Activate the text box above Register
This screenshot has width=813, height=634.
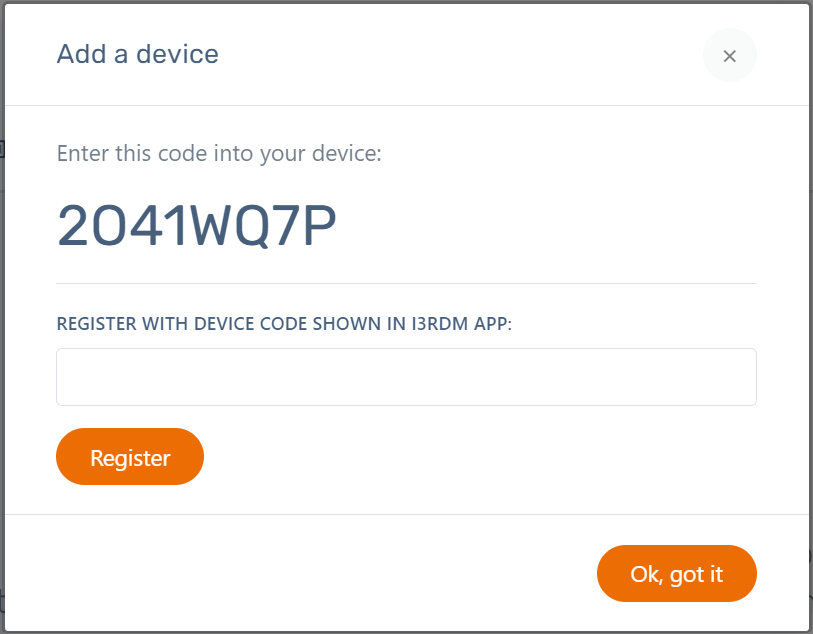pos(406,377)
